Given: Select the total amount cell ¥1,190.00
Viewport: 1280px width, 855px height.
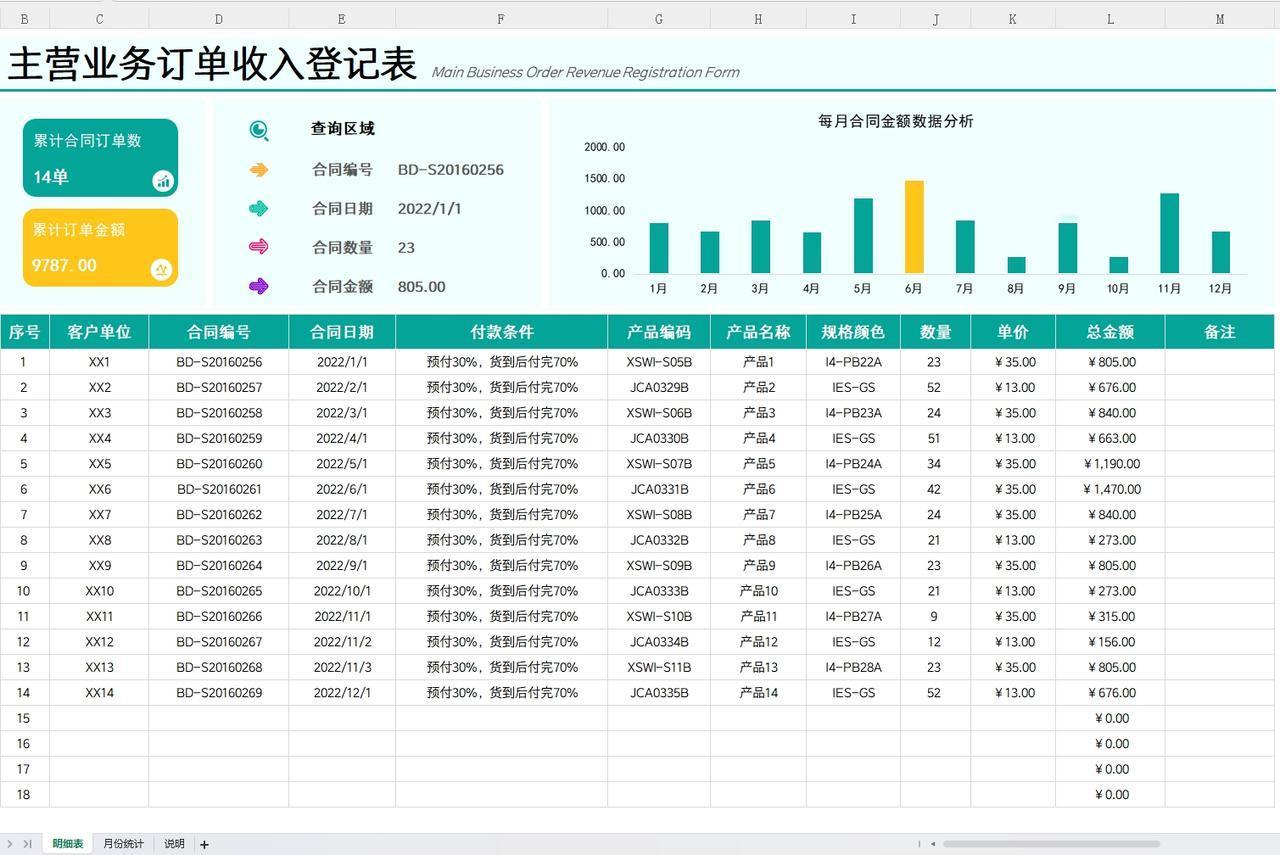Looking at the screenshot, I should 1110,464.
